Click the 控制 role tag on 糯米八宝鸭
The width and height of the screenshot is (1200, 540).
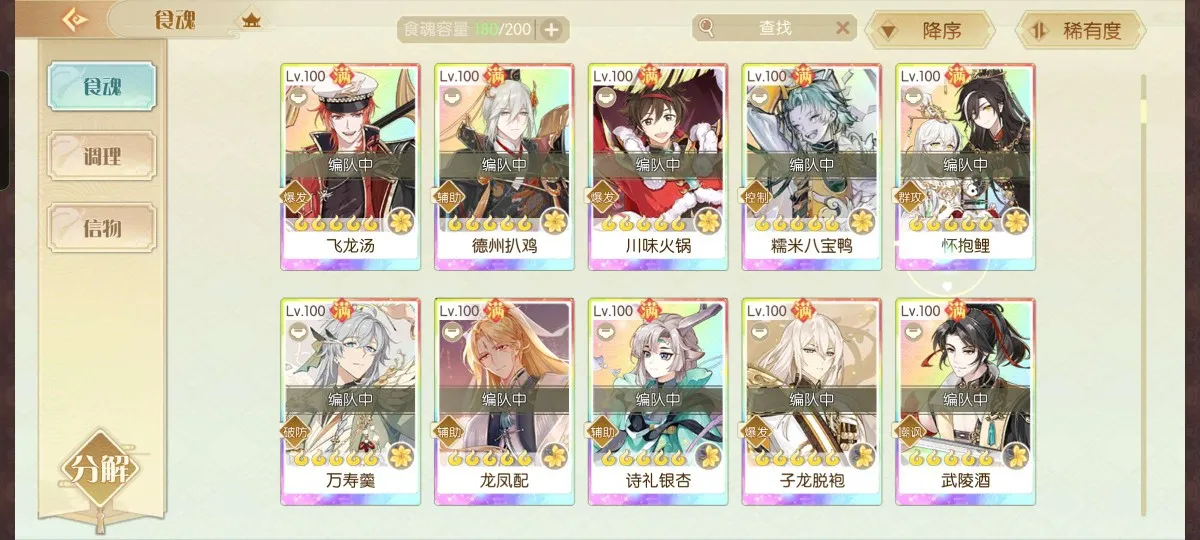tap(757, 196)
